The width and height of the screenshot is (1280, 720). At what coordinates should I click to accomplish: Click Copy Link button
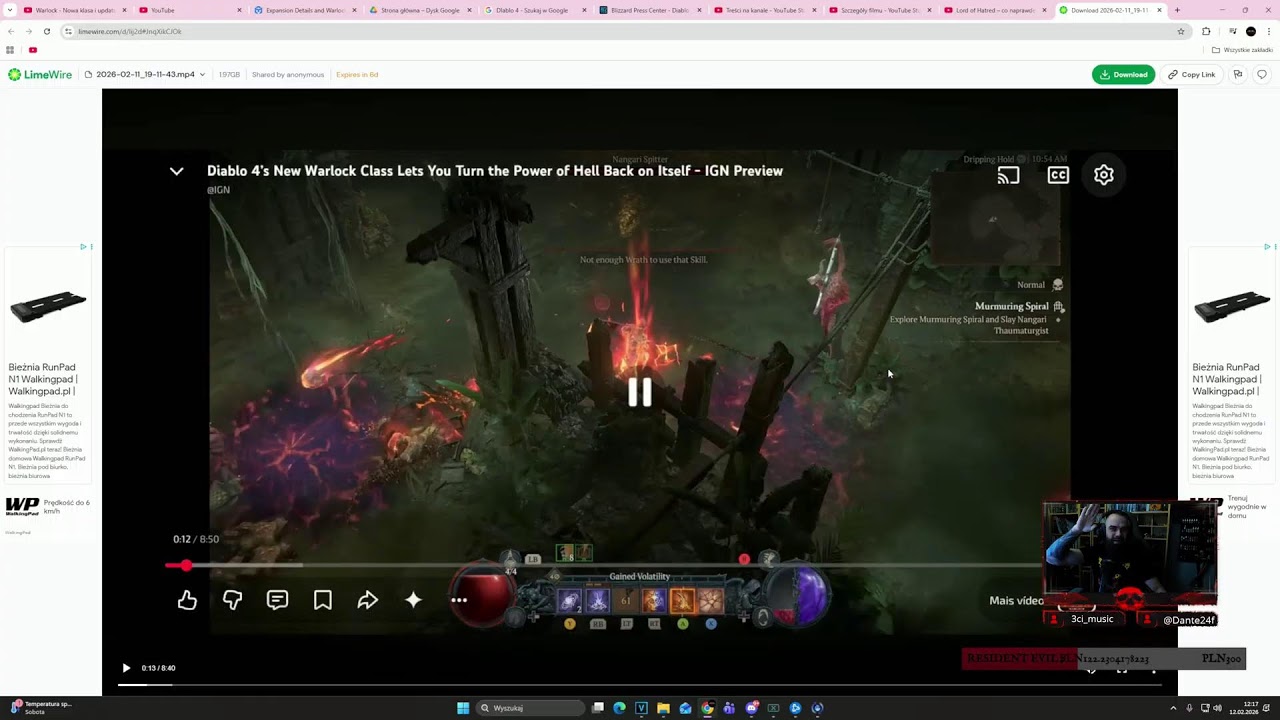tap(1191, 74)
